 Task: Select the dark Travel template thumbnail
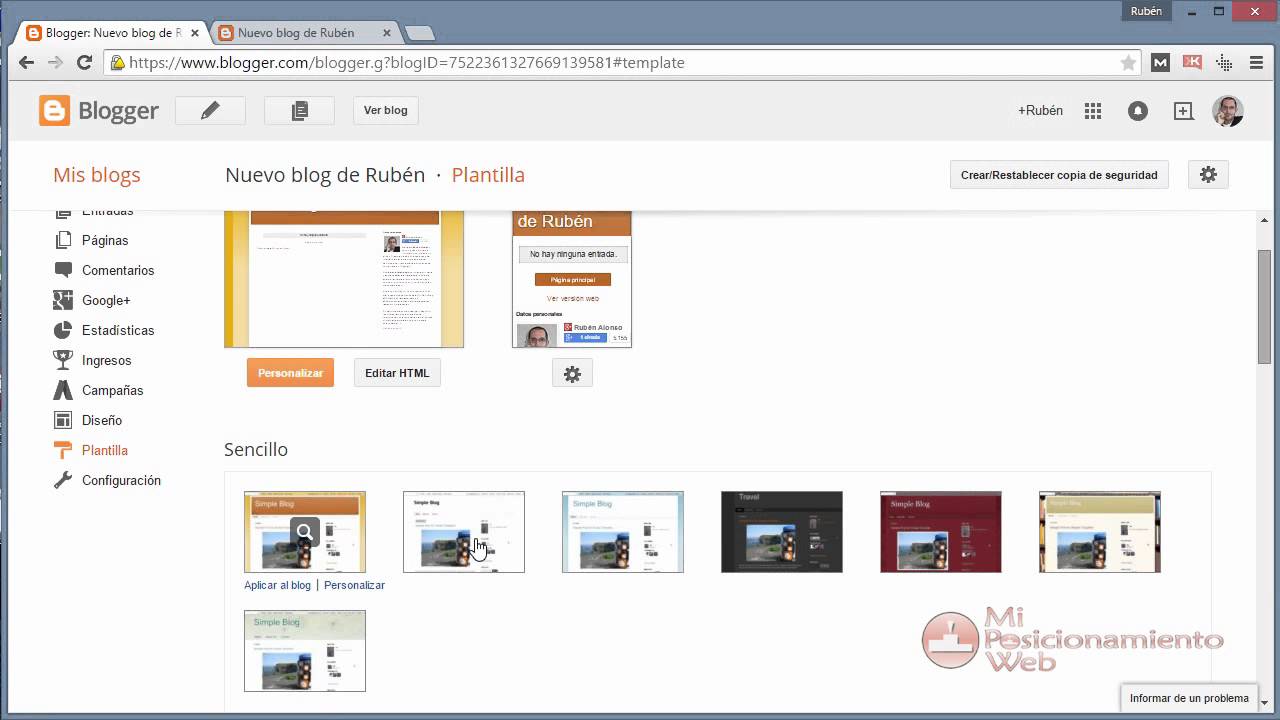click(781, 532)
